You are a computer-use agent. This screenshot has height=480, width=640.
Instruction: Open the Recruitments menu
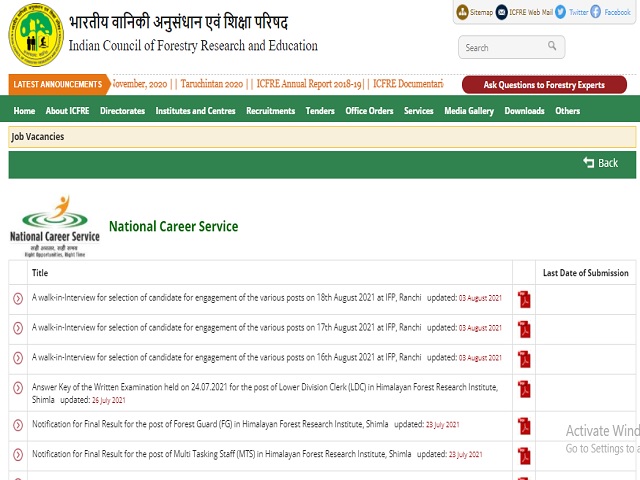270,111
